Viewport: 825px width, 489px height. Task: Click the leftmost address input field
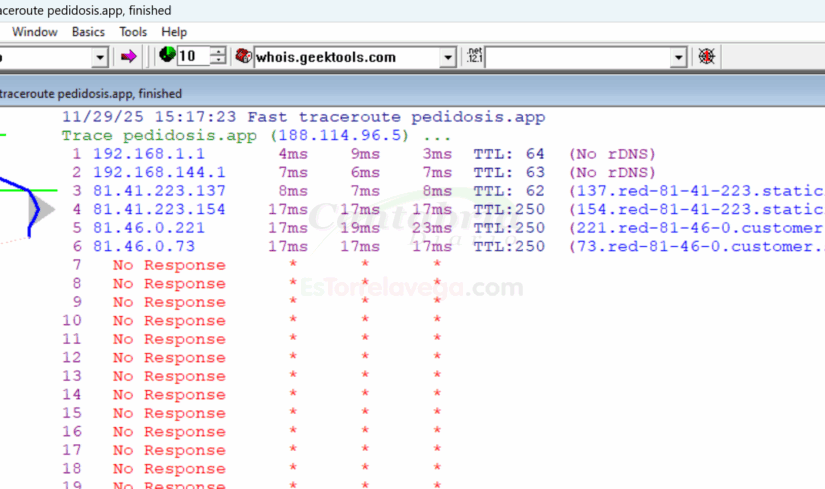[46, 57]
